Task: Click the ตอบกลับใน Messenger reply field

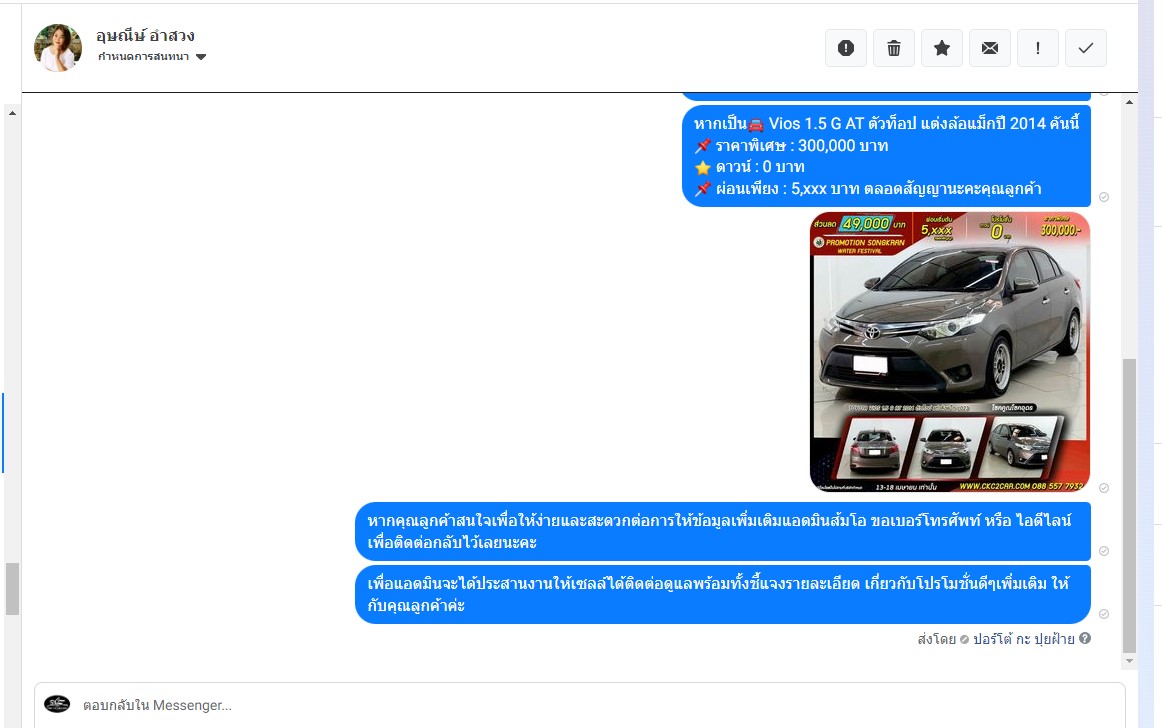Action: click(580, 705)
